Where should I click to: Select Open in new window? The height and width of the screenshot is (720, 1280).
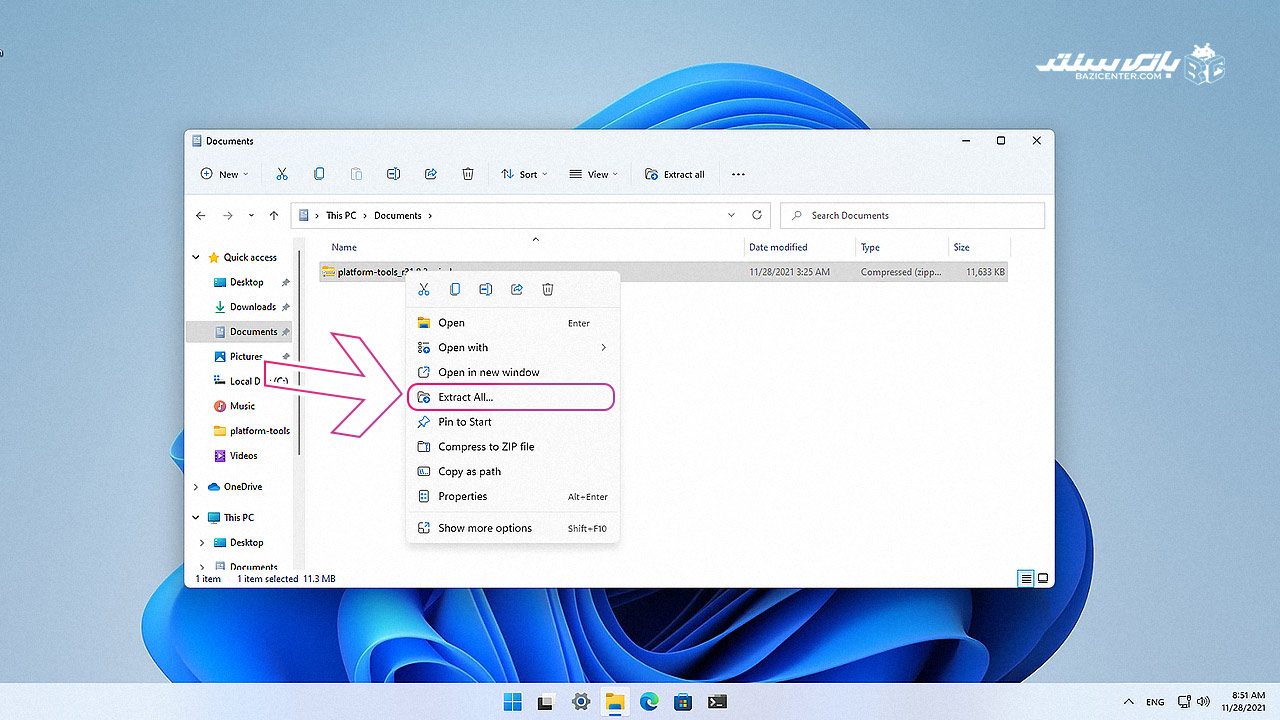pos(513,372)
